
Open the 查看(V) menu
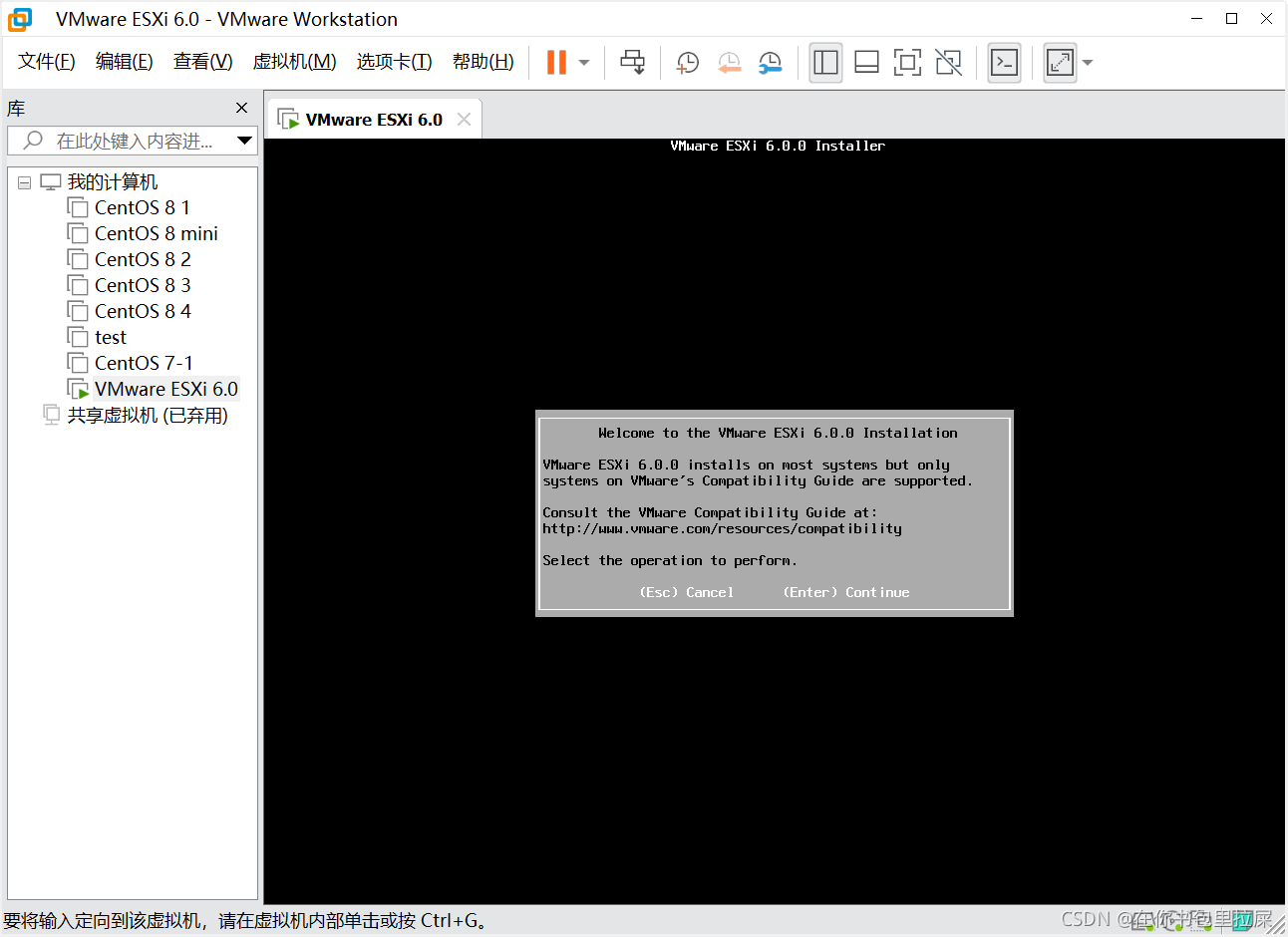(203, 62)
